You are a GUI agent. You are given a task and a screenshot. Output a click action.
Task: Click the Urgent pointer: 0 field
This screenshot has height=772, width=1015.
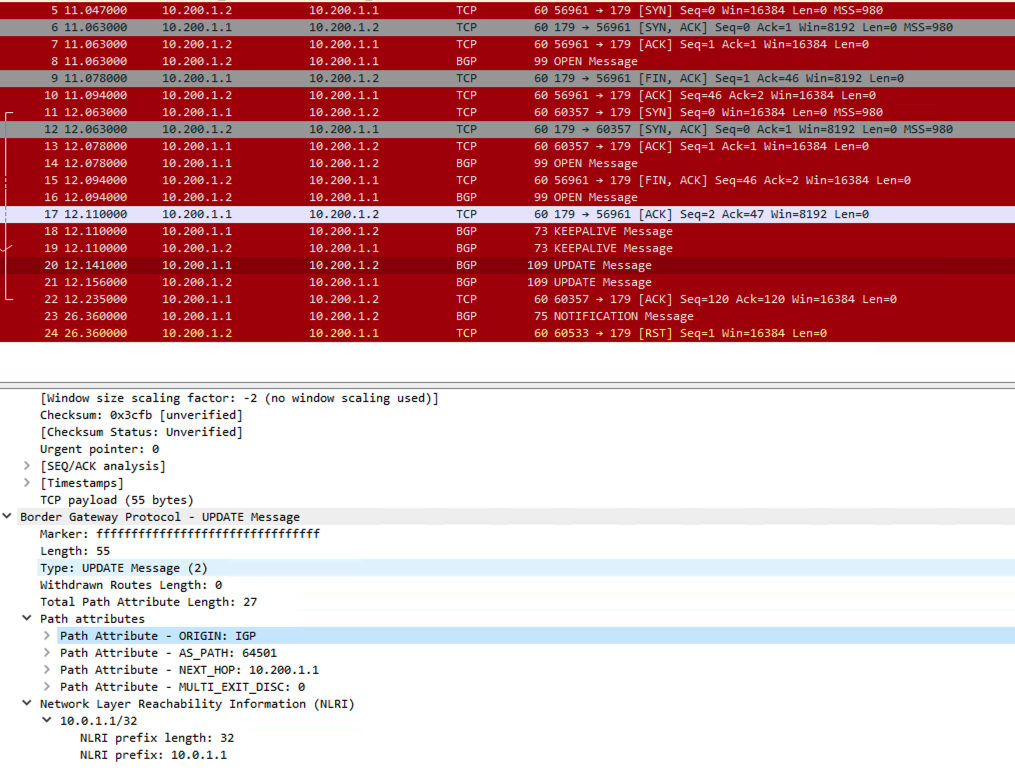coord(99,449)
